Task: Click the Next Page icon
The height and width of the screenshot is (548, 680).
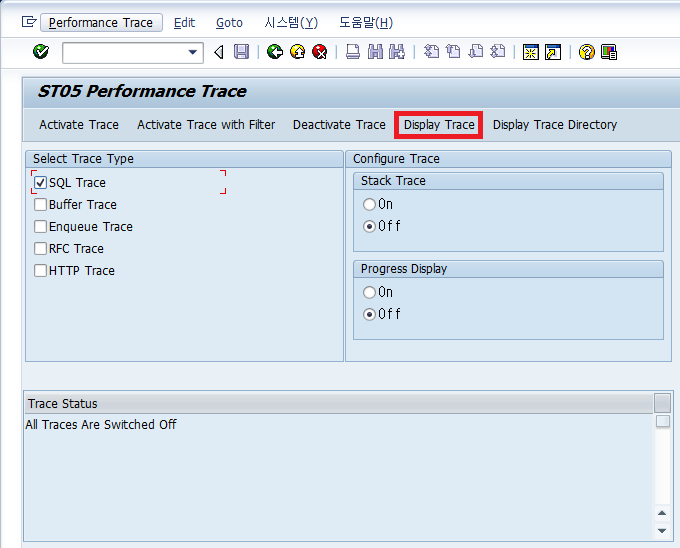Action: pyautogui.click(x=476, y=52)
